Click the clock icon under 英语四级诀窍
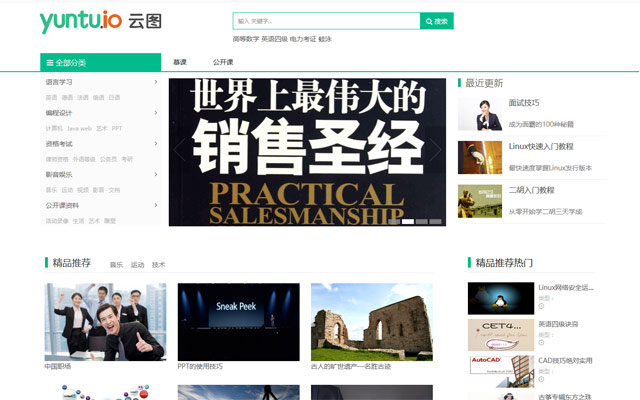 coord(541,342)
